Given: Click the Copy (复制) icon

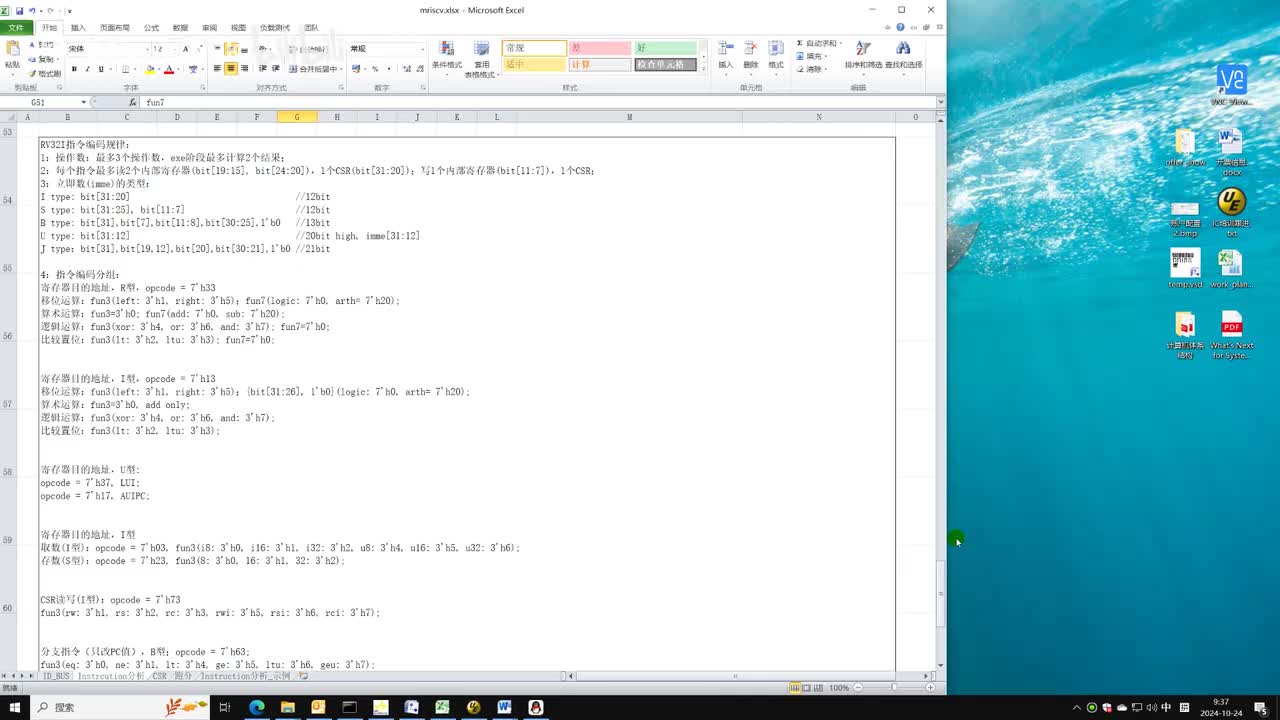Looking at the screenshot, I should (32, 59).
